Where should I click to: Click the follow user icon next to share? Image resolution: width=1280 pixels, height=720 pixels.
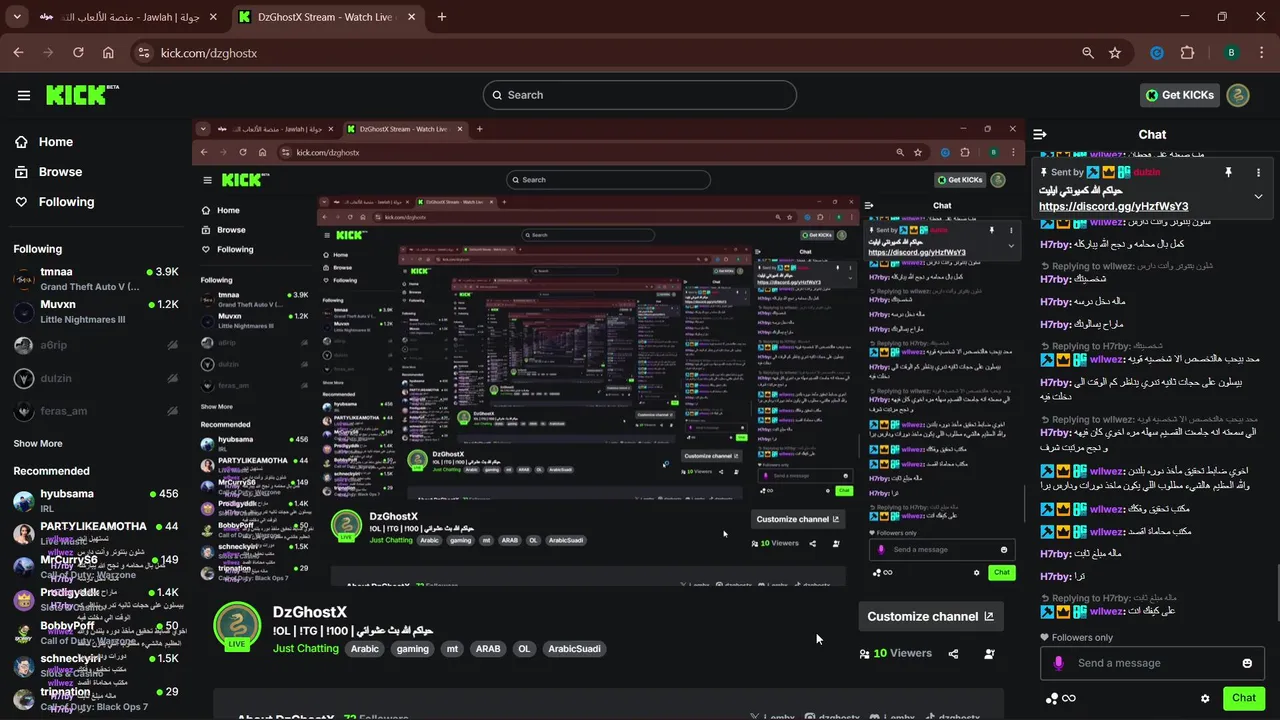pyautogui.click(x=989, y=654)
